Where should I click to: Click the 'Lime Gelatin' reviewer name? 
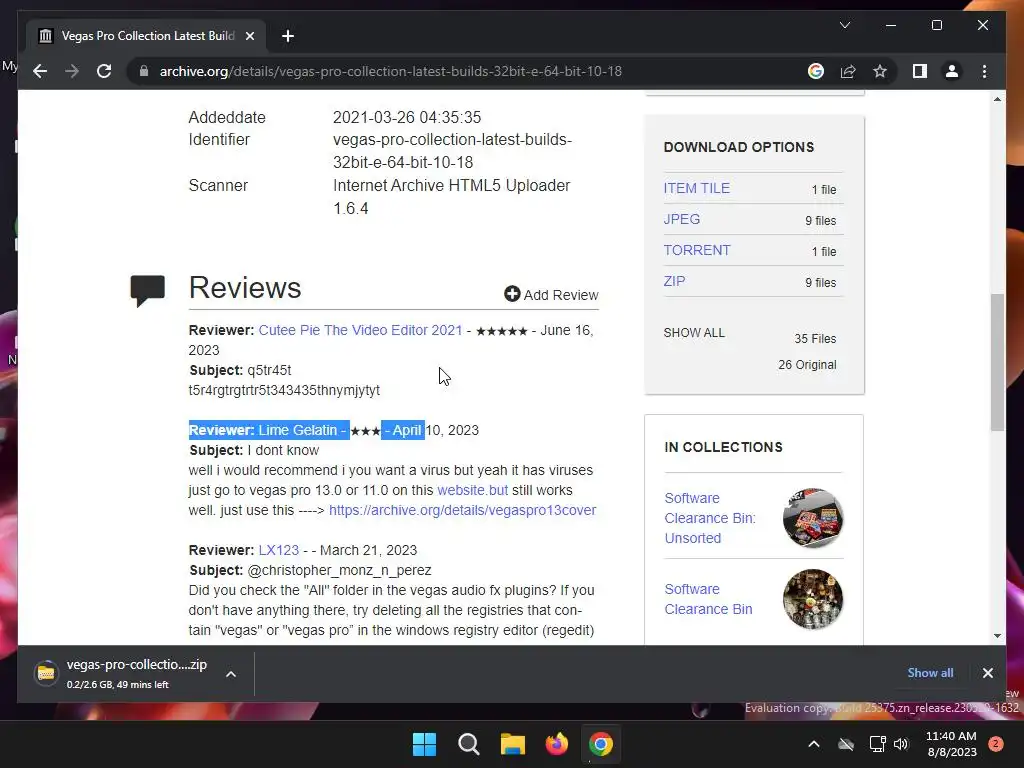[298, 430]
